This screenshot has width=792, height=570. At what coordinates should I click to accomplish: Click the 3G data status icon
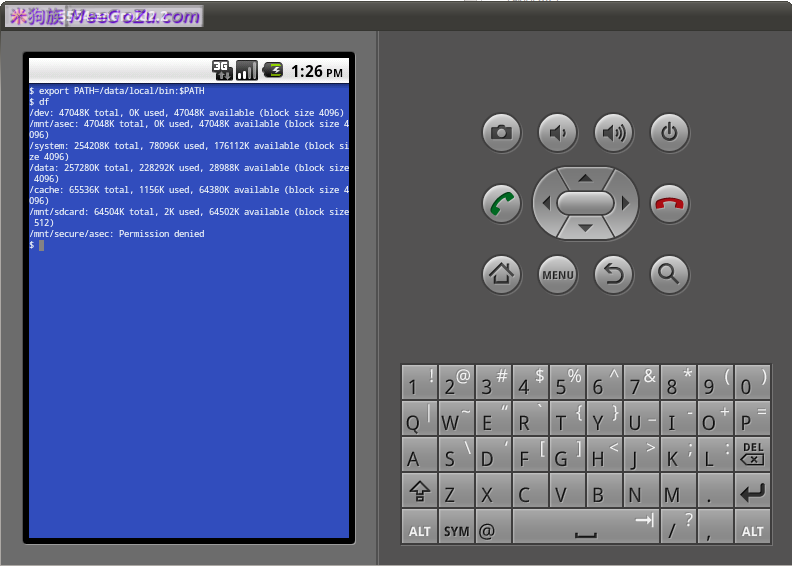(222, 70)
